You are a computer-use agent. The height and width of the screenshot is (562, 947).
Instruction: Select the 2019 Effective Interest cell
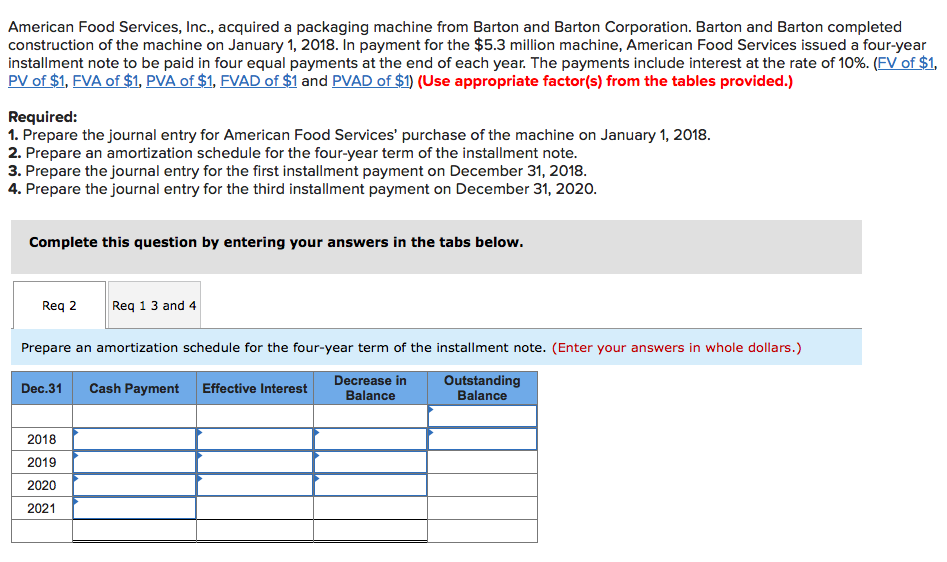(255, 462)
